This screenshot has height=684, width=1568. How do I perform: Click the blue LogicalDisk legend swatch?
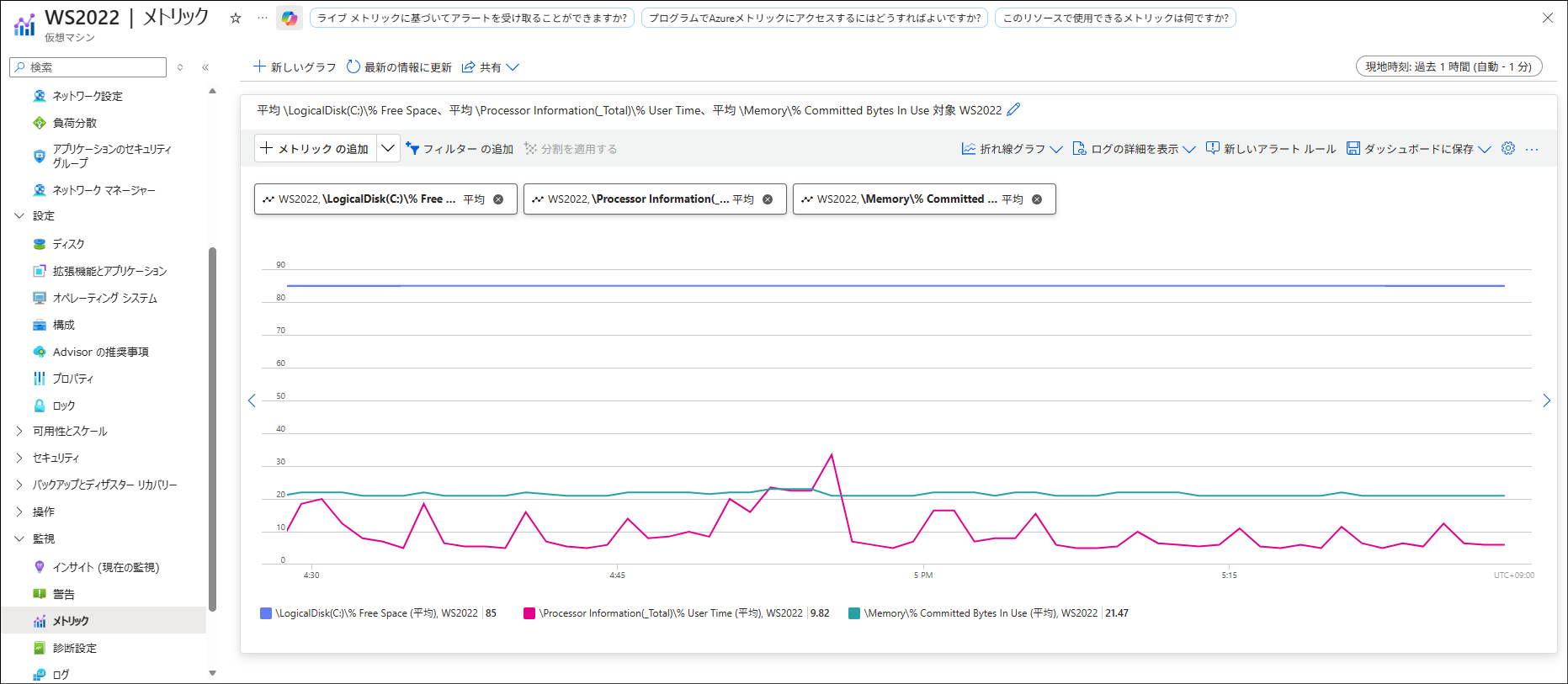(266, 613)
